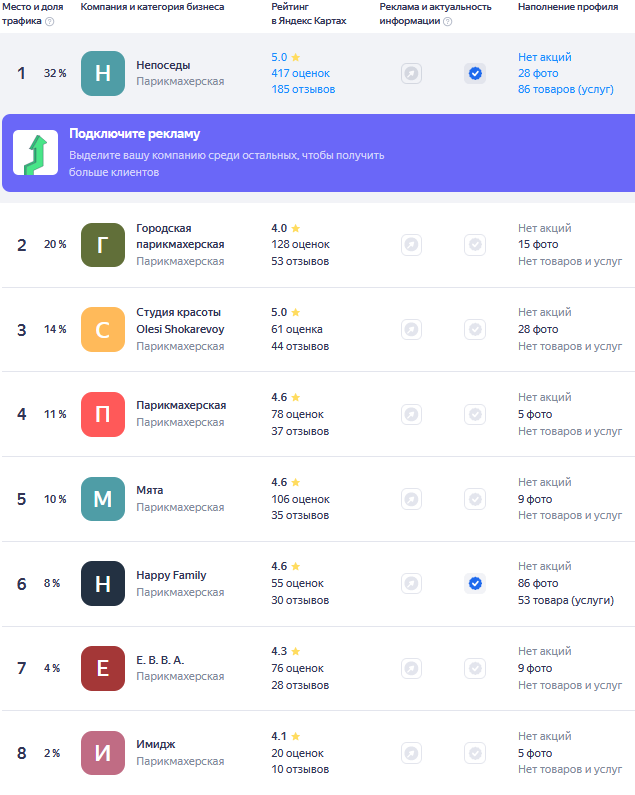Open the 5.0 rating link for Непоседы
This screenshot has height=795, width=635.
(x=286, y=57)
